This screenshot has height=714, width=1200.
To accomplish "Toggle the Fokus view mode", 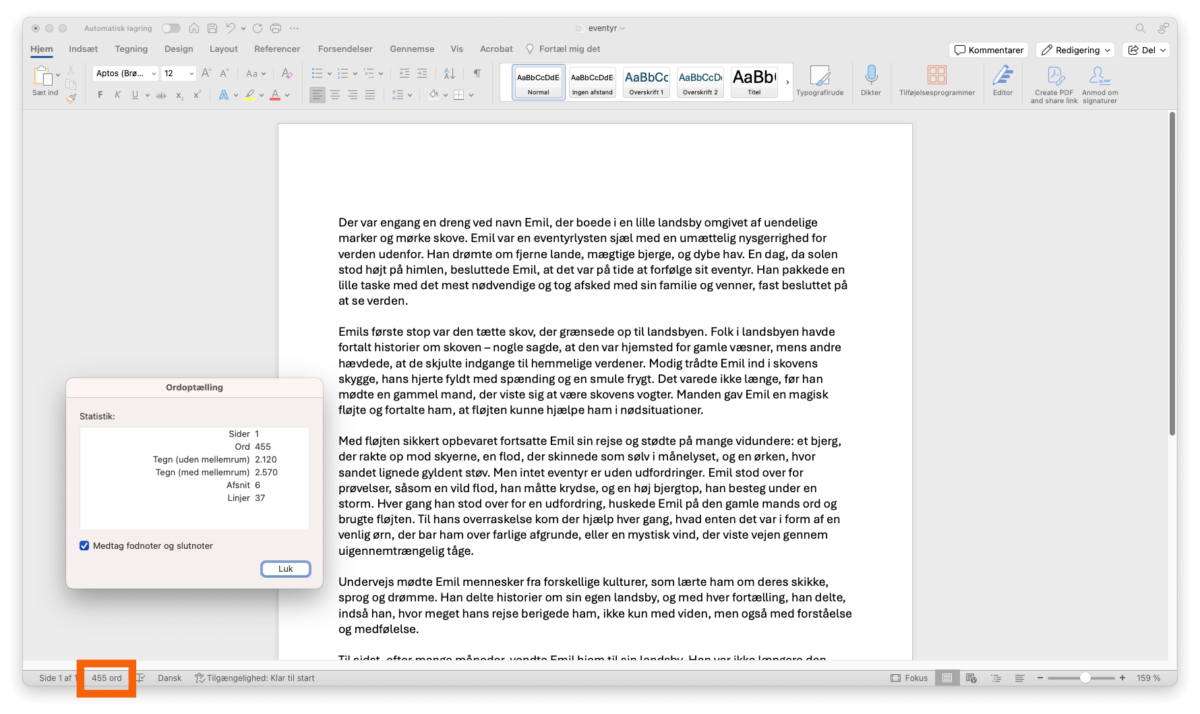I will [910, 678].
